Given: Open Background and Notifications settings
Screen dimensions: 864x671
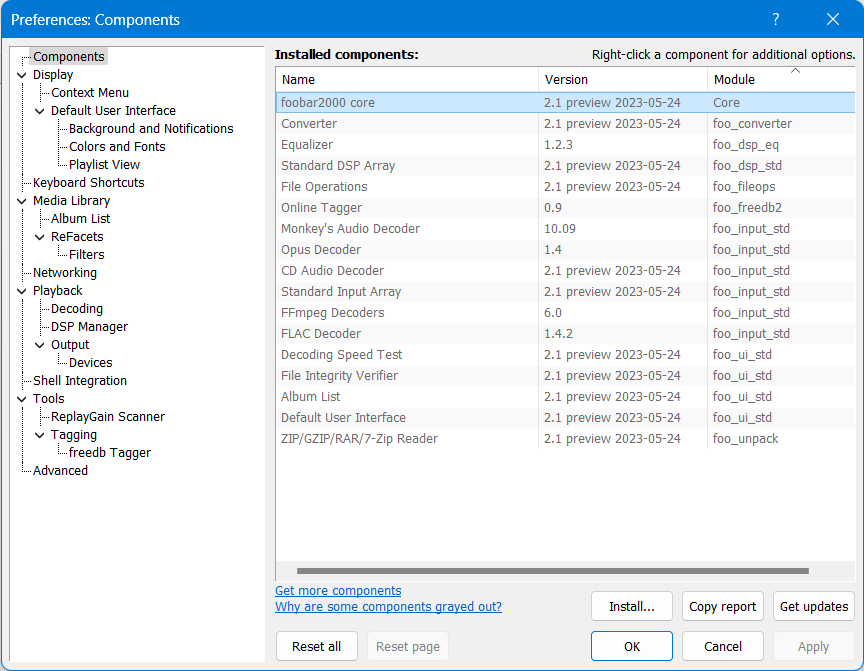Looking at the screenshot, I should [x=151, y=129].
